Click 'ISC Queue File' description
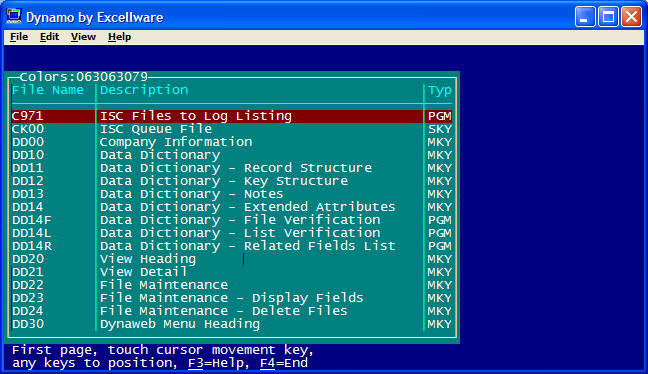 (156, 129)
